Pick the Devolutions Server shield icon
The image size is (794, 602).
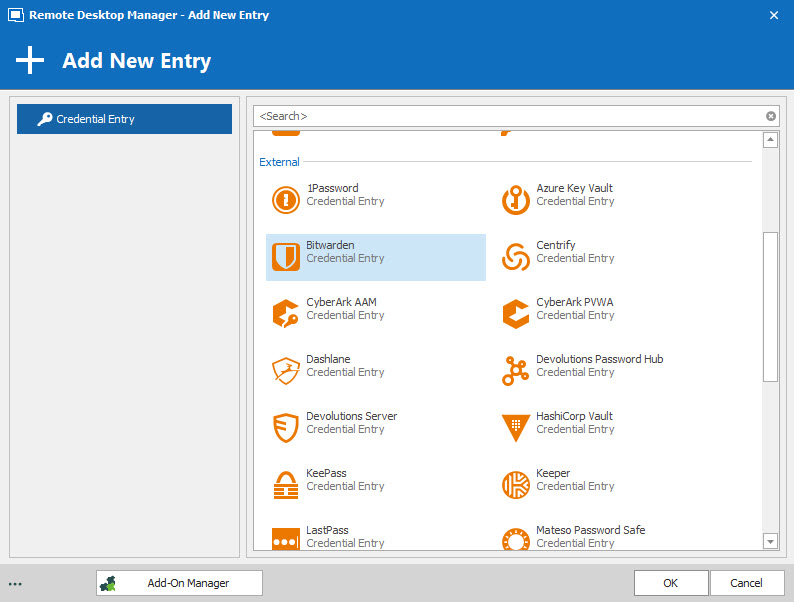coord(286,428)
